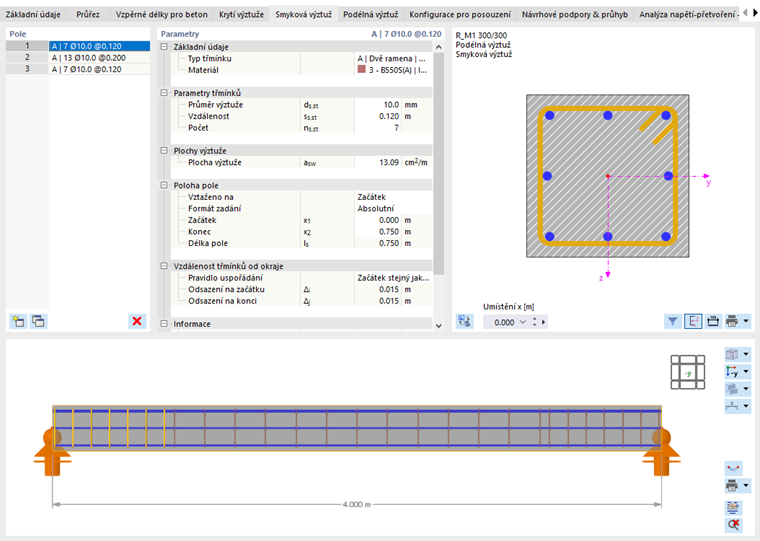Copy the selected reinforcement span
This screenshot has height=541, width=760.
click(38, 321)
